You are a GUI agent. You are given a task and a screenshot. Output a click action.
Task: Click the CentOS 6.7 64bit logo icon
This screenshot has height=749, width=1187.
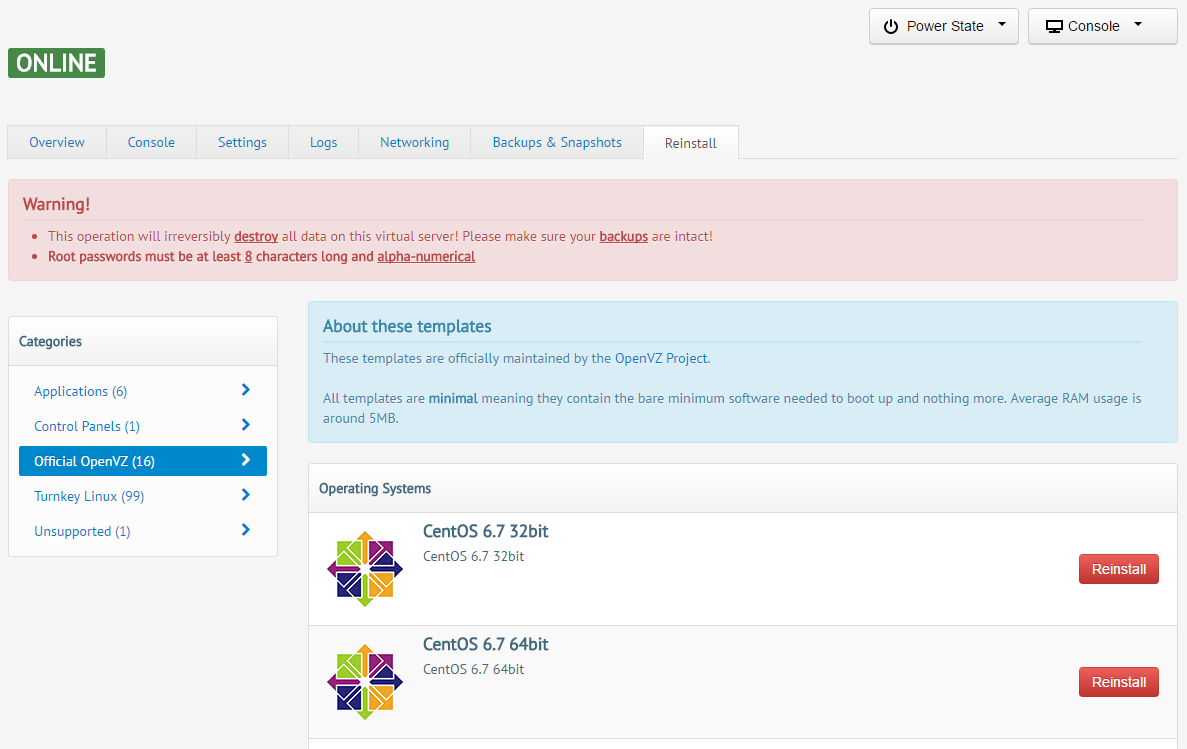pos(365,682)
